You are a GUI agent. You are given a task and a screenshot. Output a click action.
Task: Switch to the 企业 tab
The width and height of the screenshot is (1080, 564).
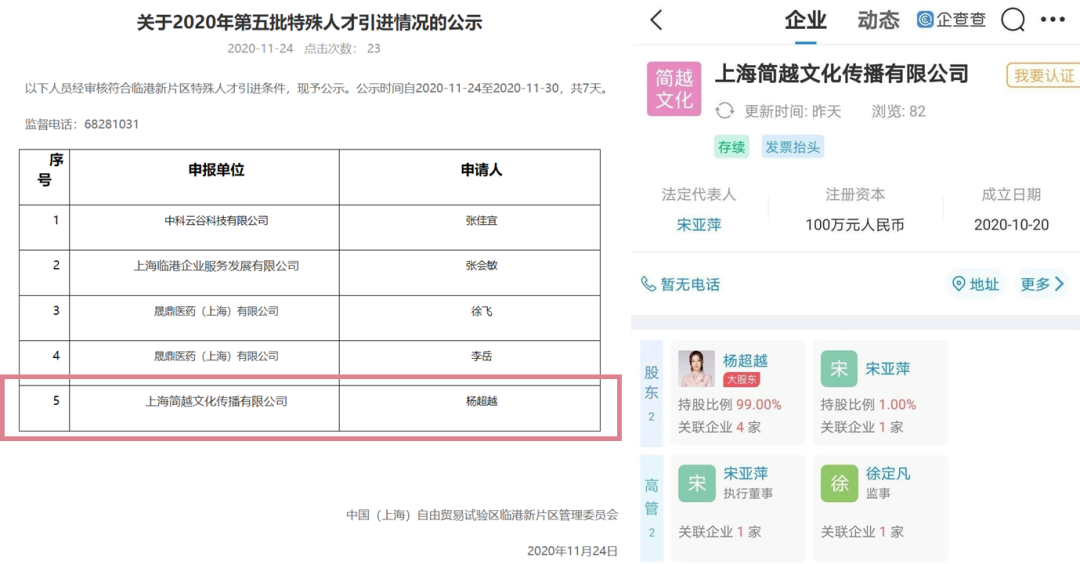tap(805, 21)
